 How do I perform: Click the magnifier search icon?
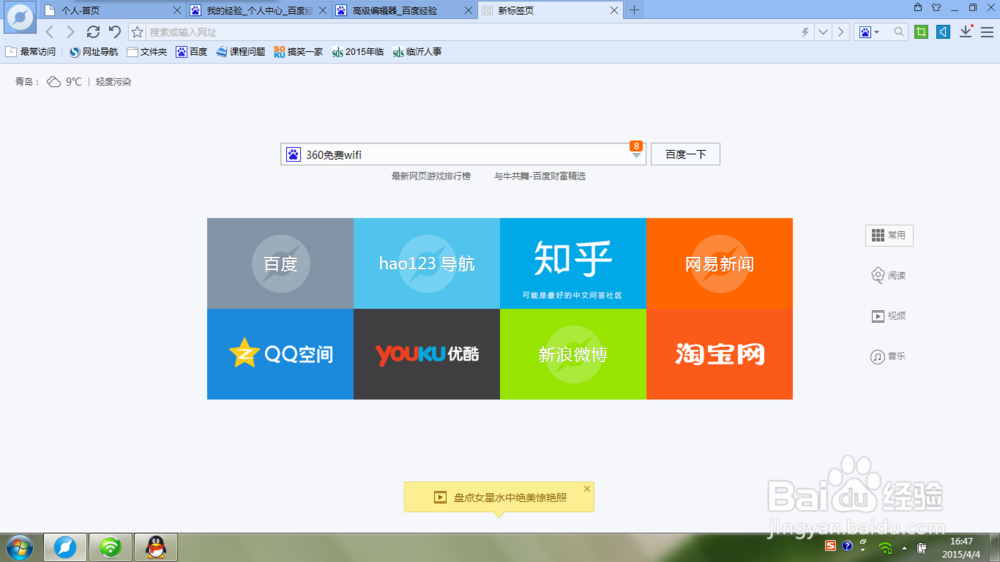click(899, 32)
